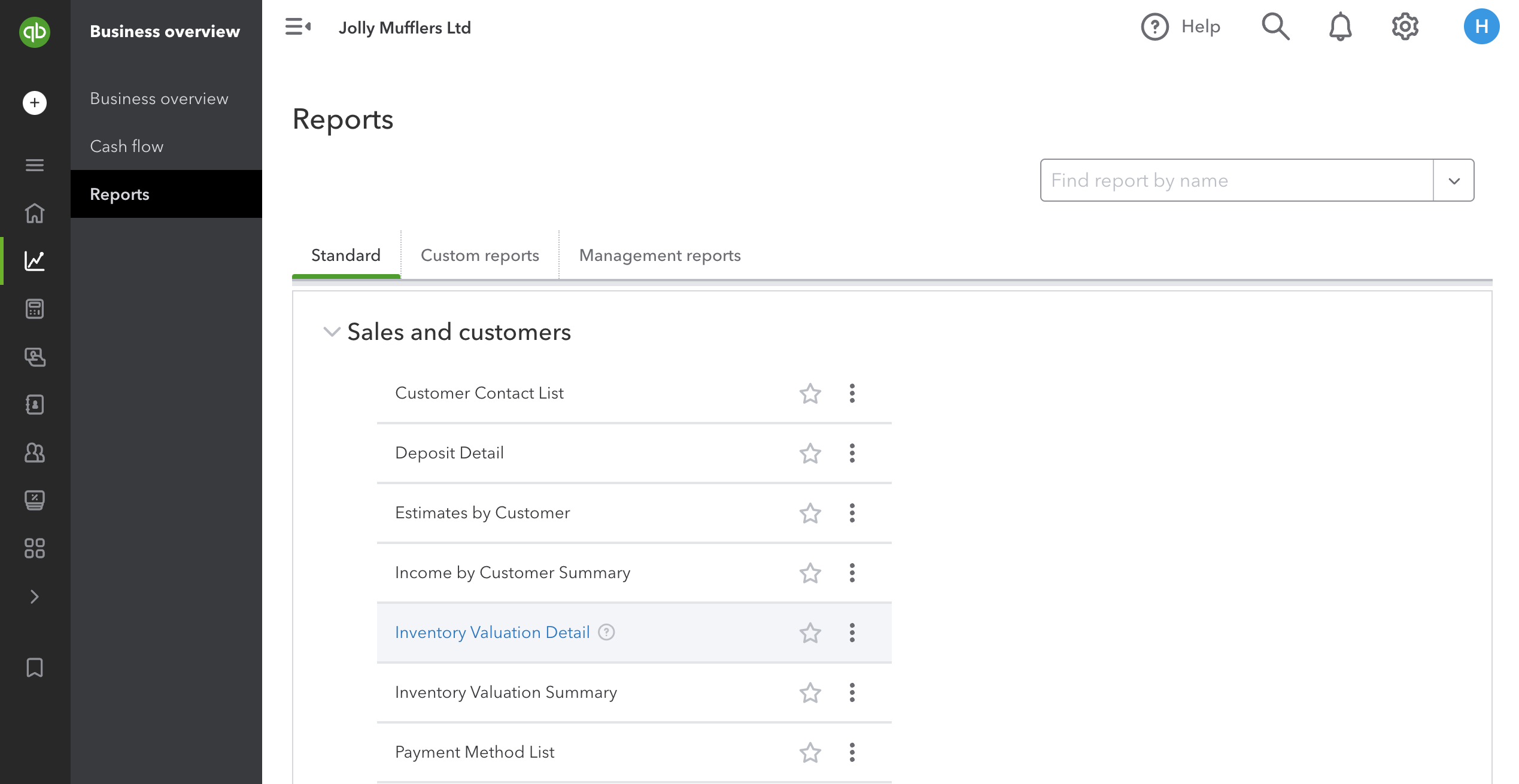This screenshot has height=784, width=1519.
Task: Open the Contacts address book icon
Action: coord(34,405)
